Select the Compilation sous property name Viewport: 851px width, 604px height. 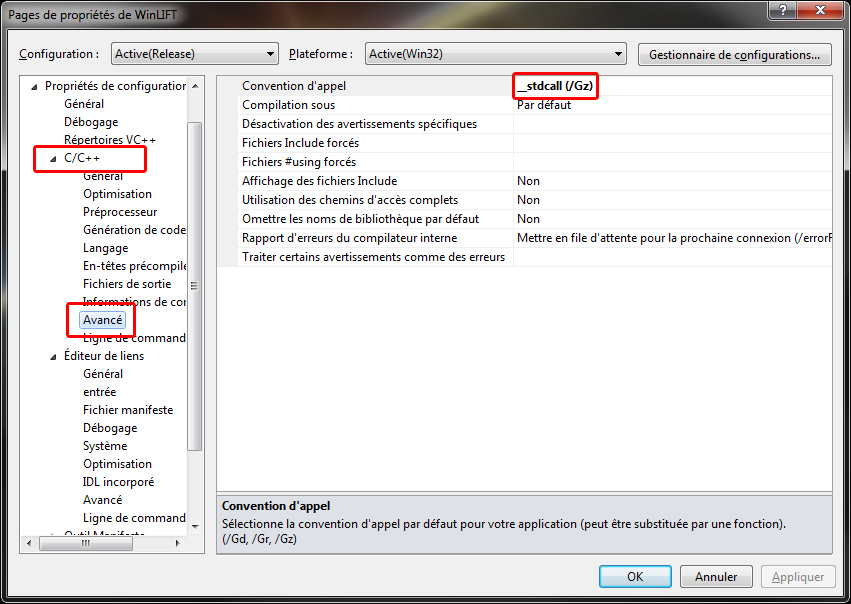[288, 105]
